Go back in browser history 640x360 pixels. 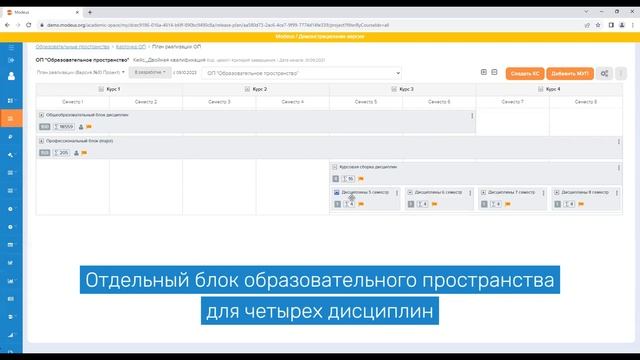[7, 25]
